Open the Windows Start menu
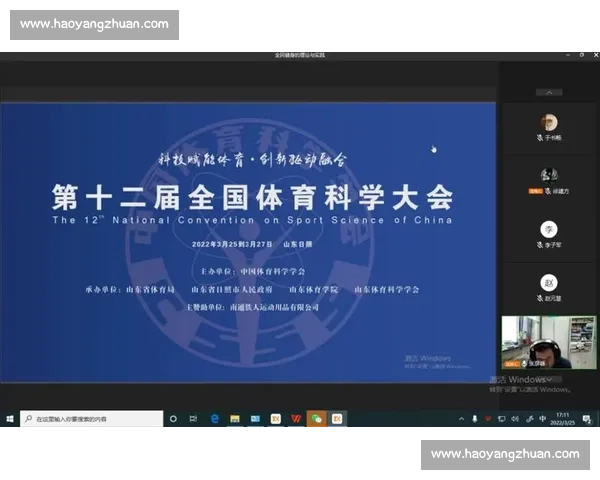Viewport: 600px width, 480px height. [x=10, y=419]
